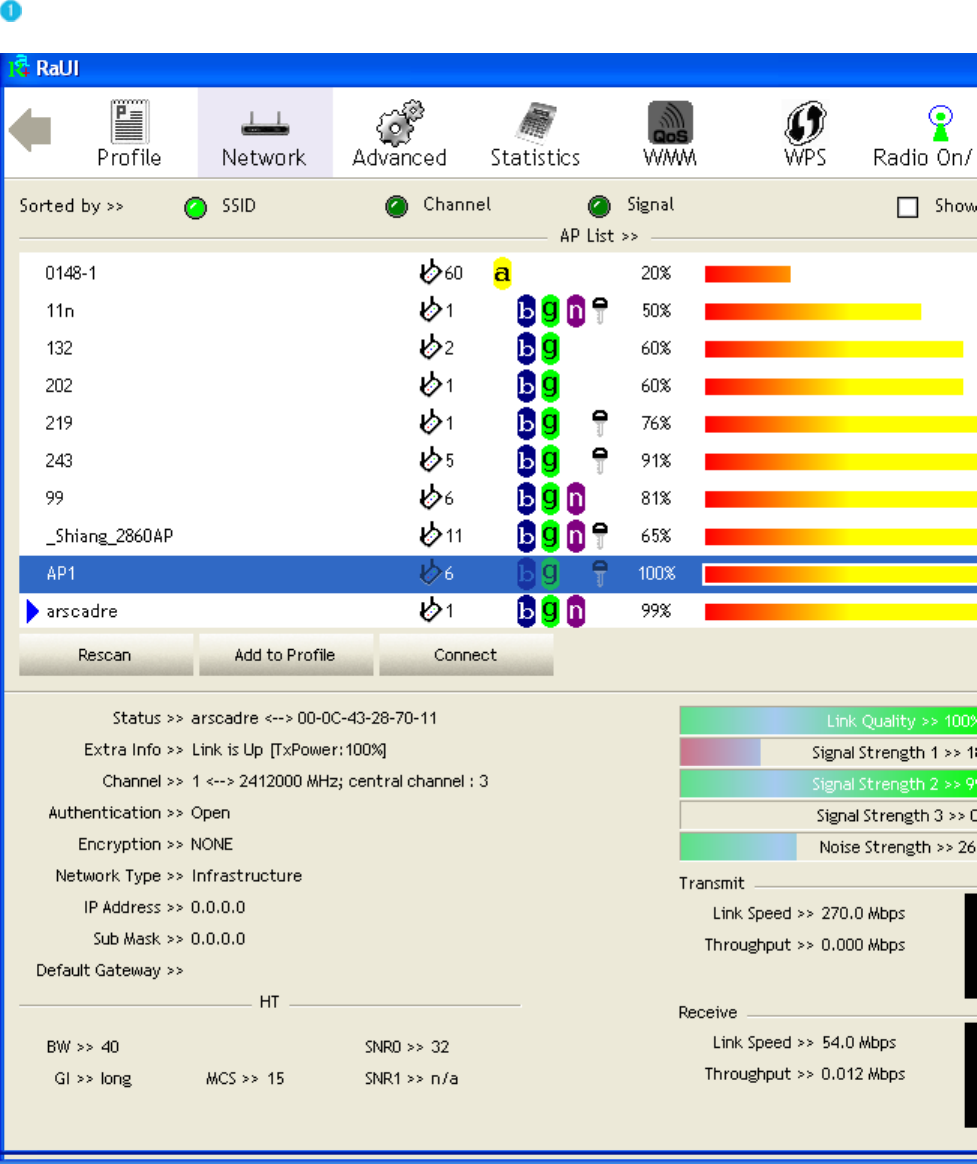Click the purple 'n' icon on the arscadre row
This screenshot has height=1164, width=977.
[575, 611]
